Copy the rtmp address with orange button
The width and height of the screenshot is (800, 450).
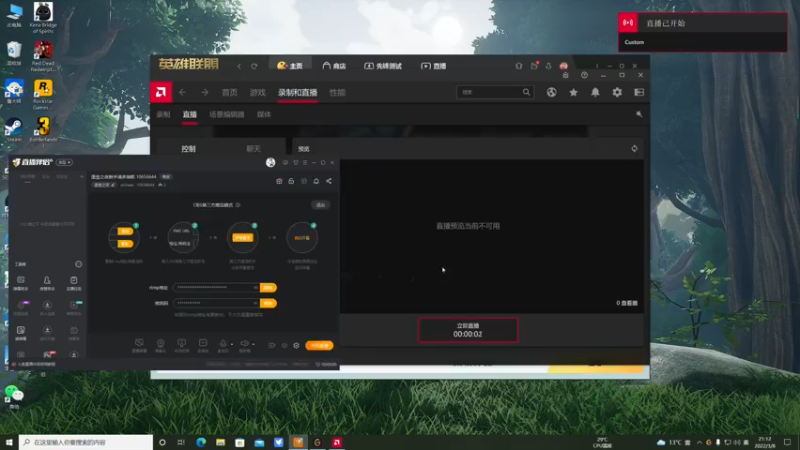click(268, 288)
